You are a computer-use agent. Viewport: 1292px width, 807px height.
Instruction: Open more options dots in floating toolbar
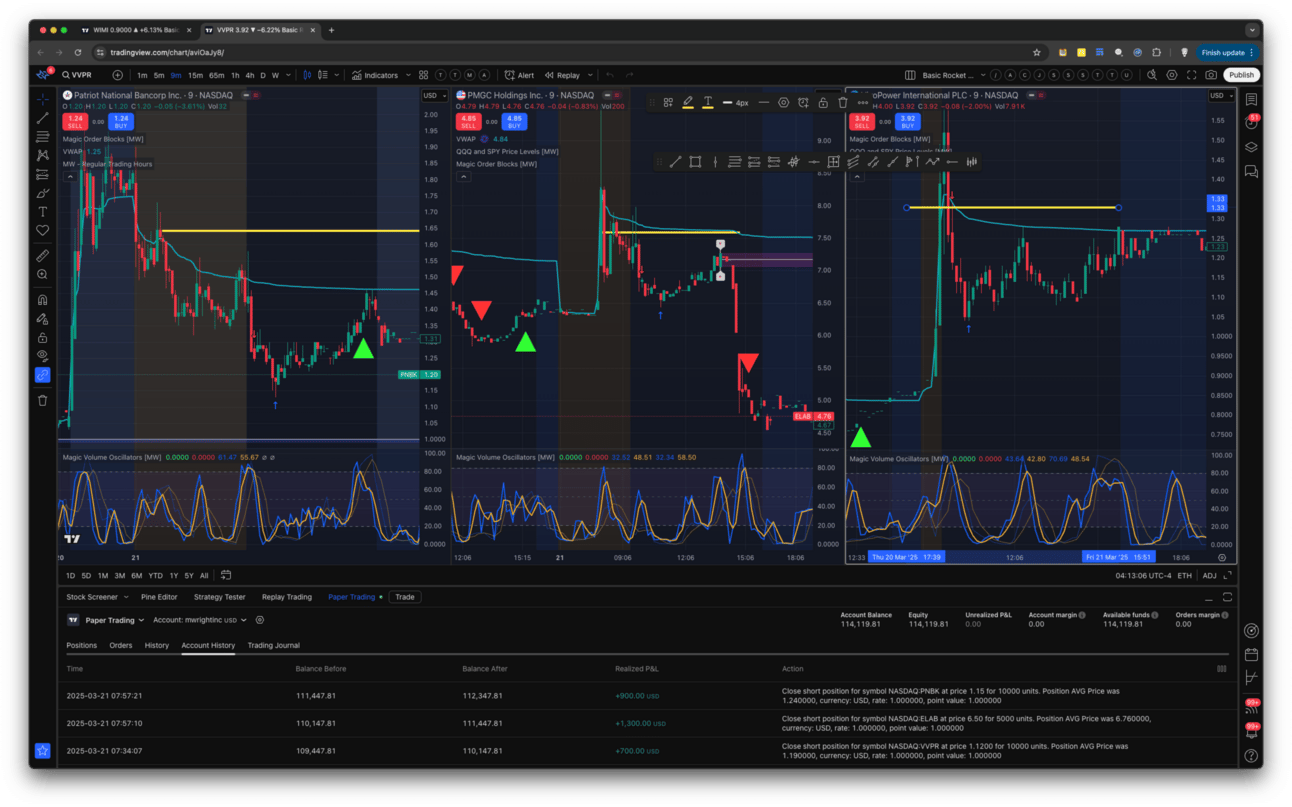tap(862, 102)
